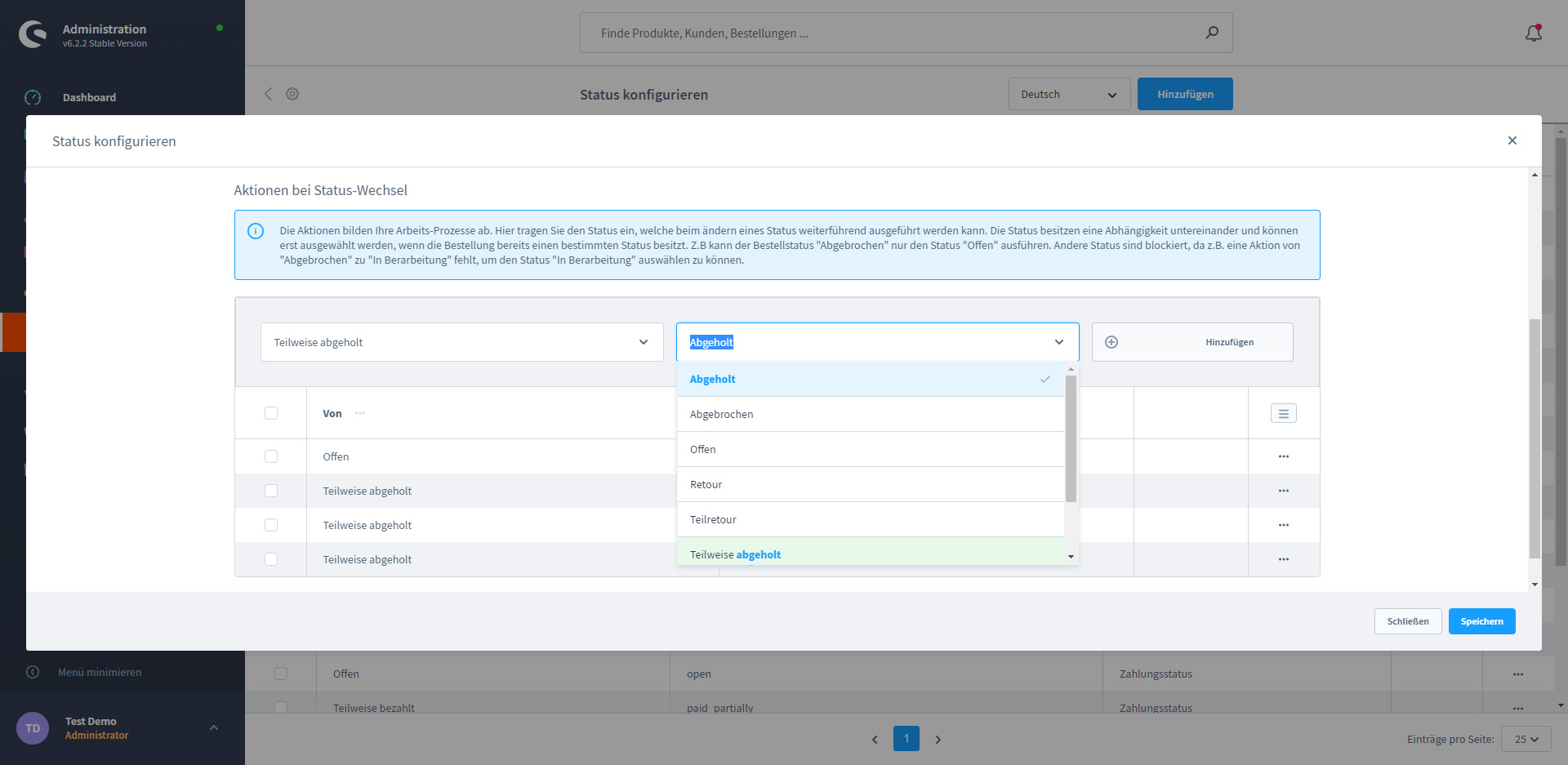The image size is (1568, 765).
Task: Click the blue Speichern button
Action: pyautogui.click(x=1481, y=621)
